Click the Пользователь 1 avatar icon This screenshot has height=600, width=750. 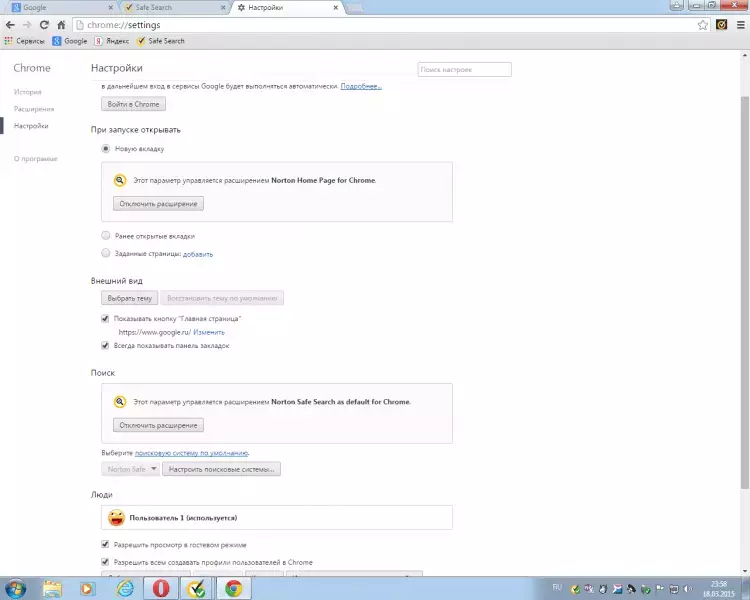(x=116, y=517)
